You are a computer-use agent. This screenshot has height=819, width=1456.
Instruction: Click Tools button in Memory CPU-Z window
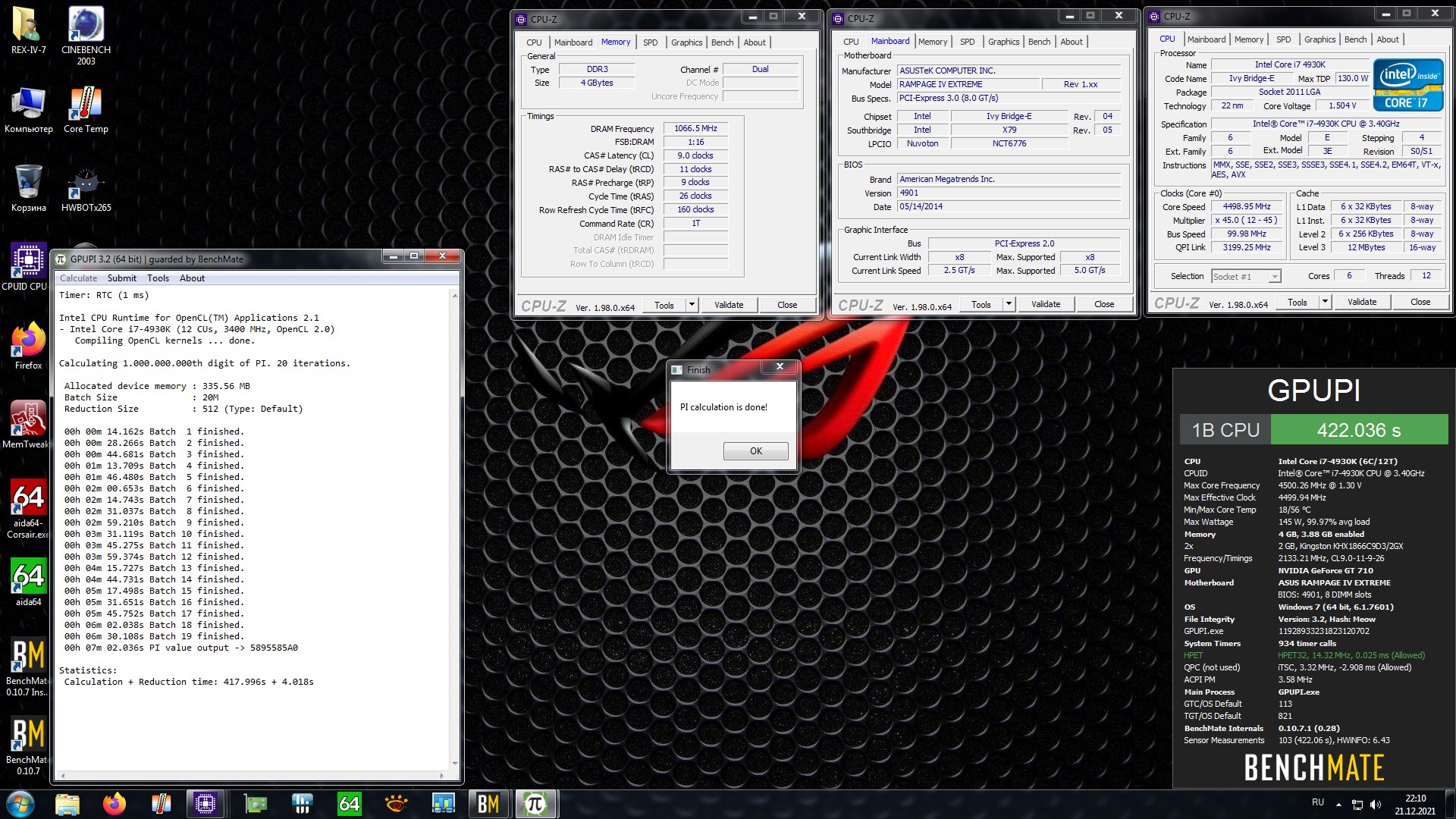pos(664,305)
